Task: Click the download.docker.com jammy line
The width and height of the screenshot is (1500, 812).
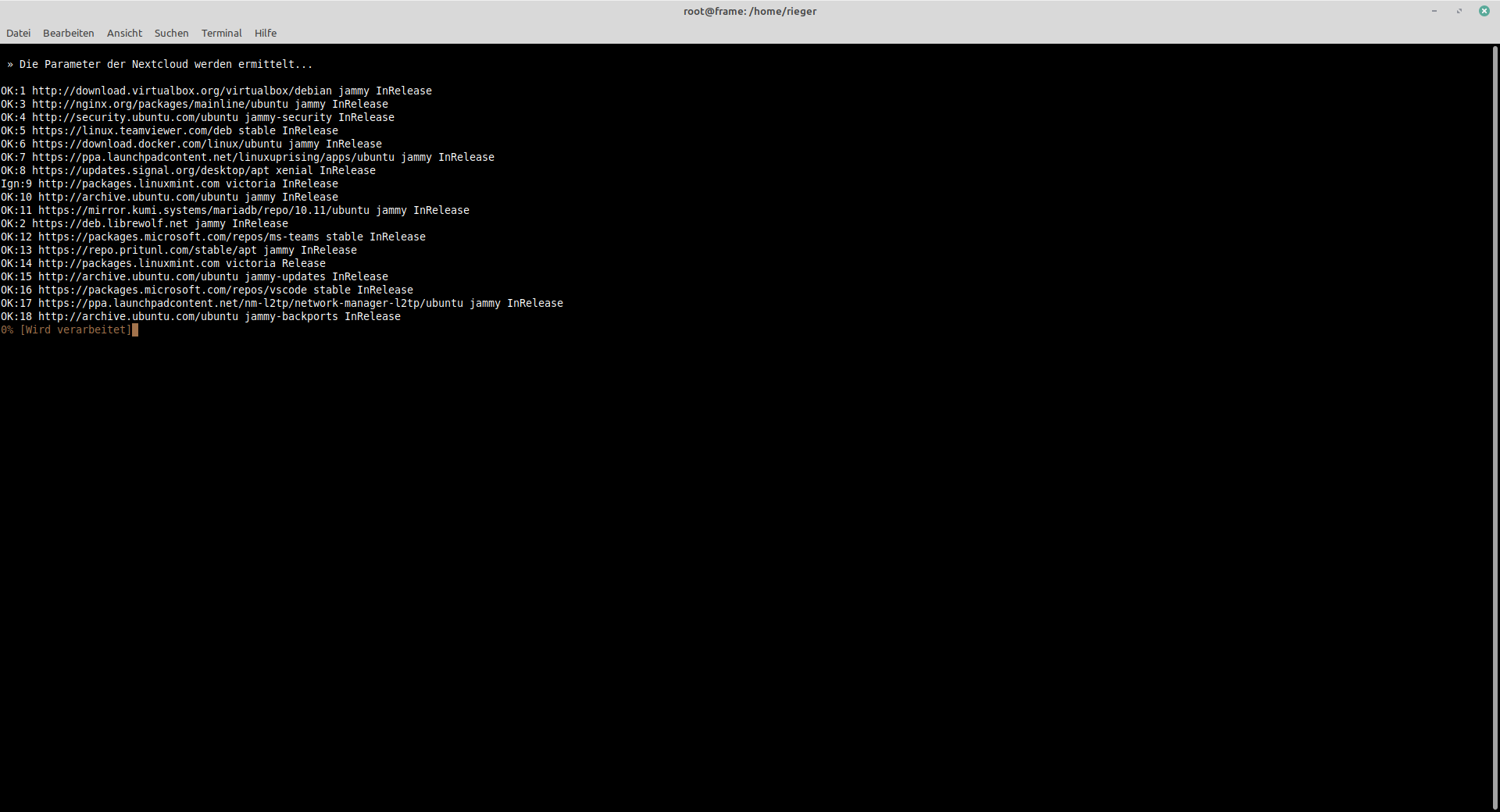Action: pos(191,144)
